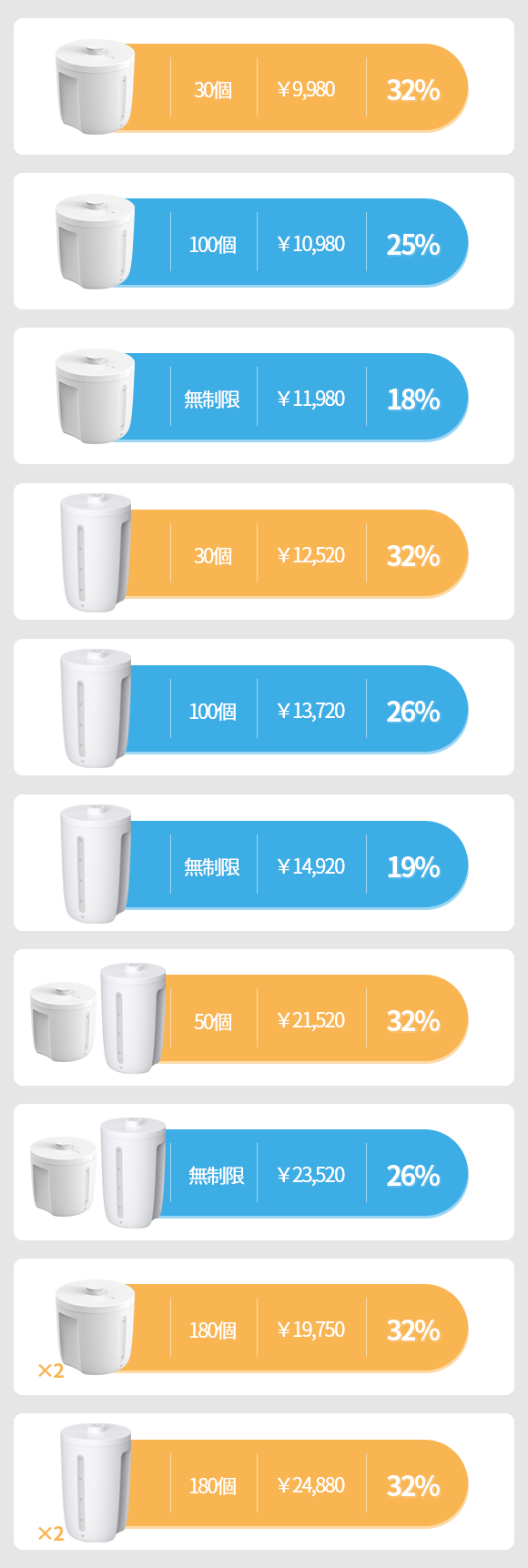Click the ¥19,750 price label
Screen dimensions: 528x1568
(311, 1330)
